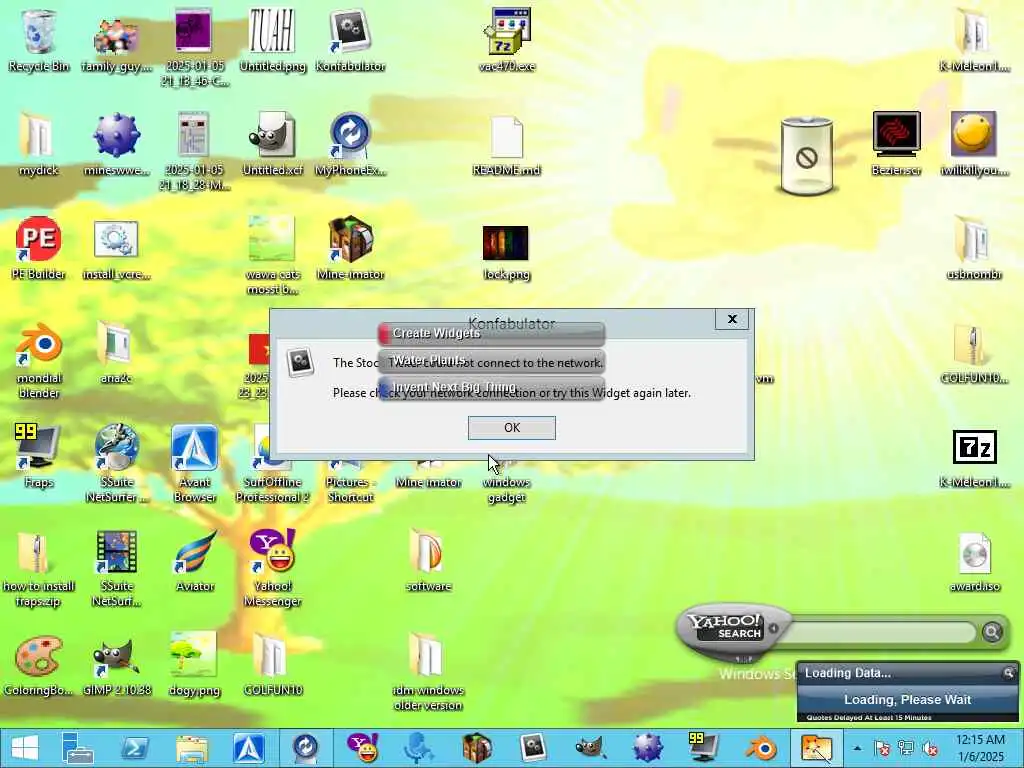Image resolution: width=1024 pixels, height=768 pixels.
Task: Click the Loading, Please Wait stock panel
Action: click(907, 699)
